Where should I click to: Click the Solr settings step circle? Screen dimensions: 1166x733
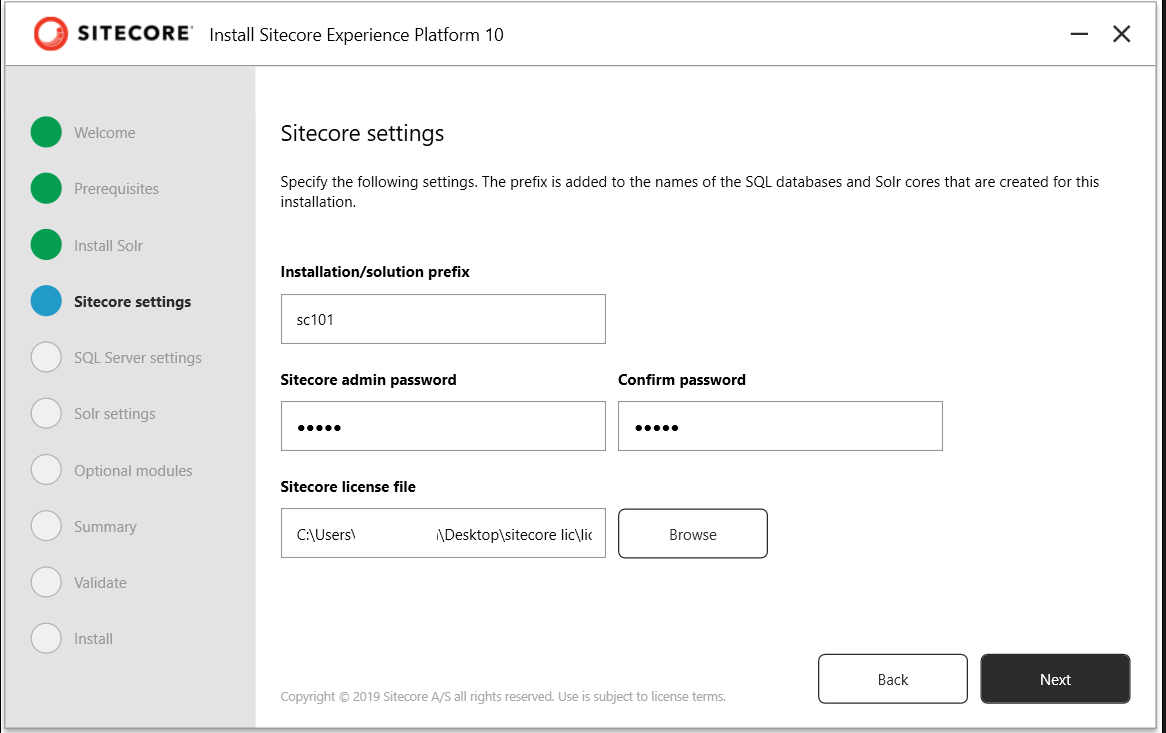(x=46, y=413)
